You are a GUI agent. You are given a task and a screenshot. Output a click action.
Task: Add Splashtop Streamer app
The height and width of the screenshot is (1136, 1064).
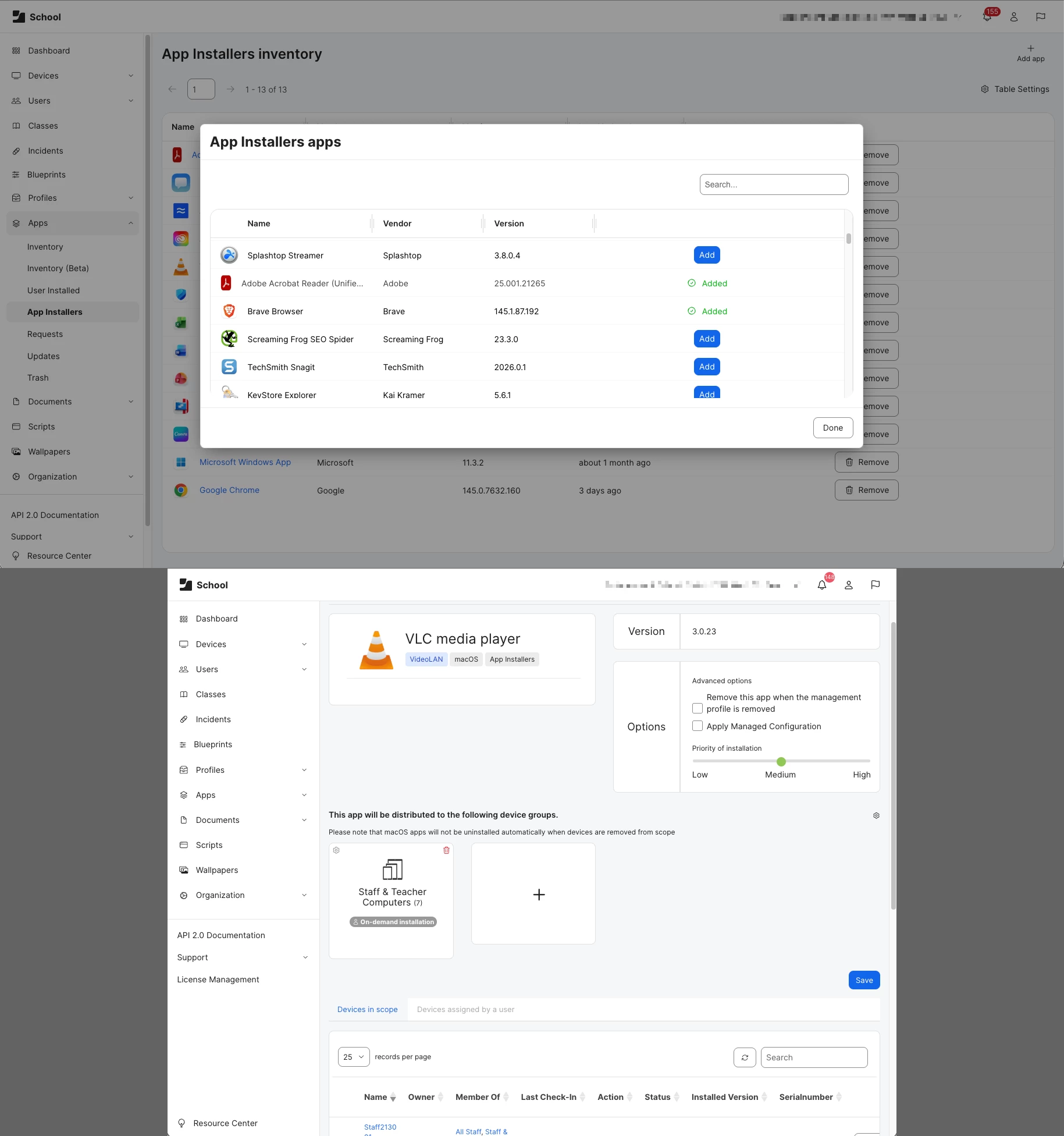[707, 255]
